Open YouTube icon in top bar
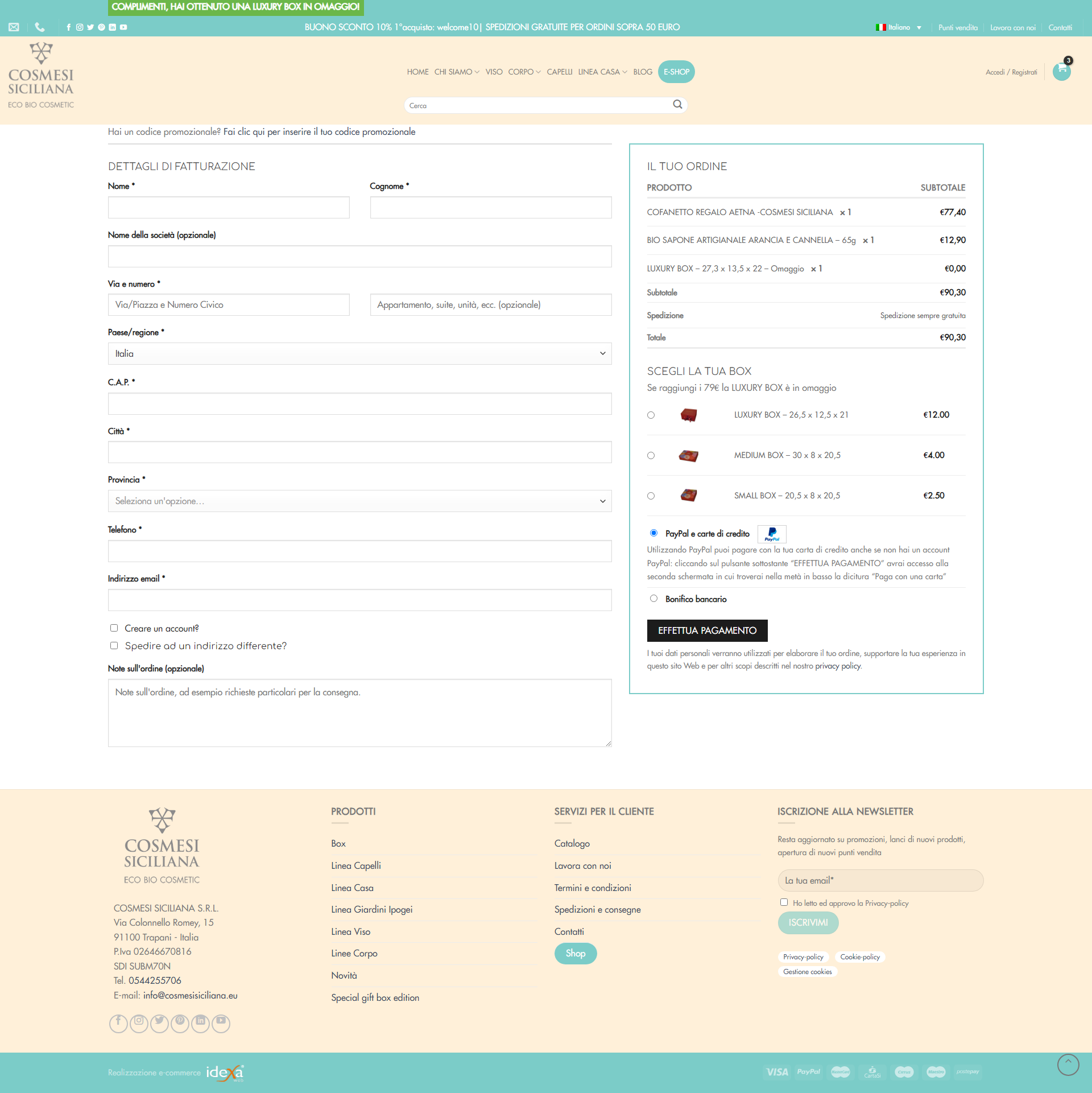 point(123,27)
